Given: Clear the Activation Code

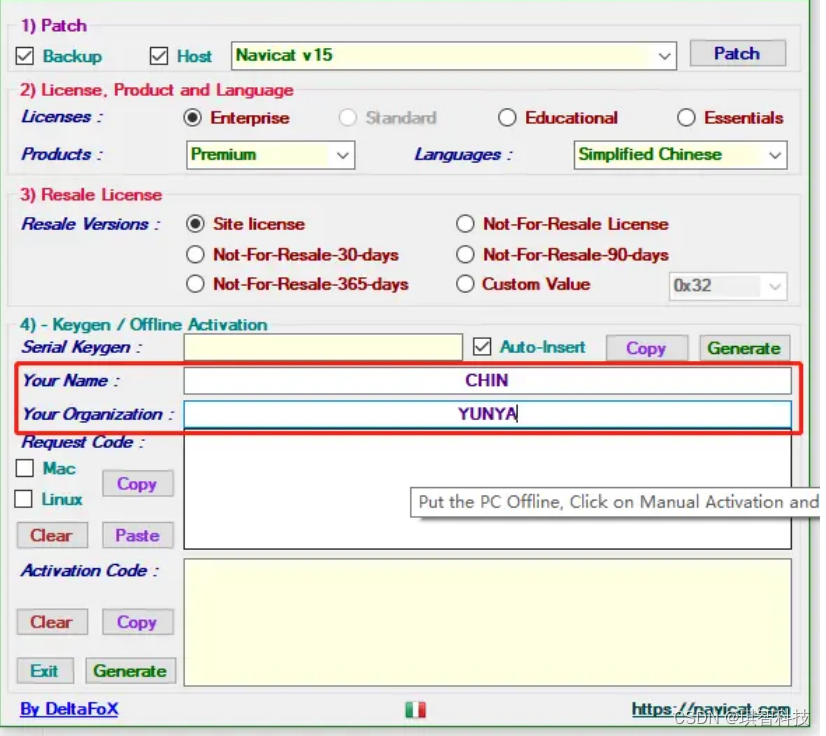Looking at the screenshot, I should pos(52,622).
